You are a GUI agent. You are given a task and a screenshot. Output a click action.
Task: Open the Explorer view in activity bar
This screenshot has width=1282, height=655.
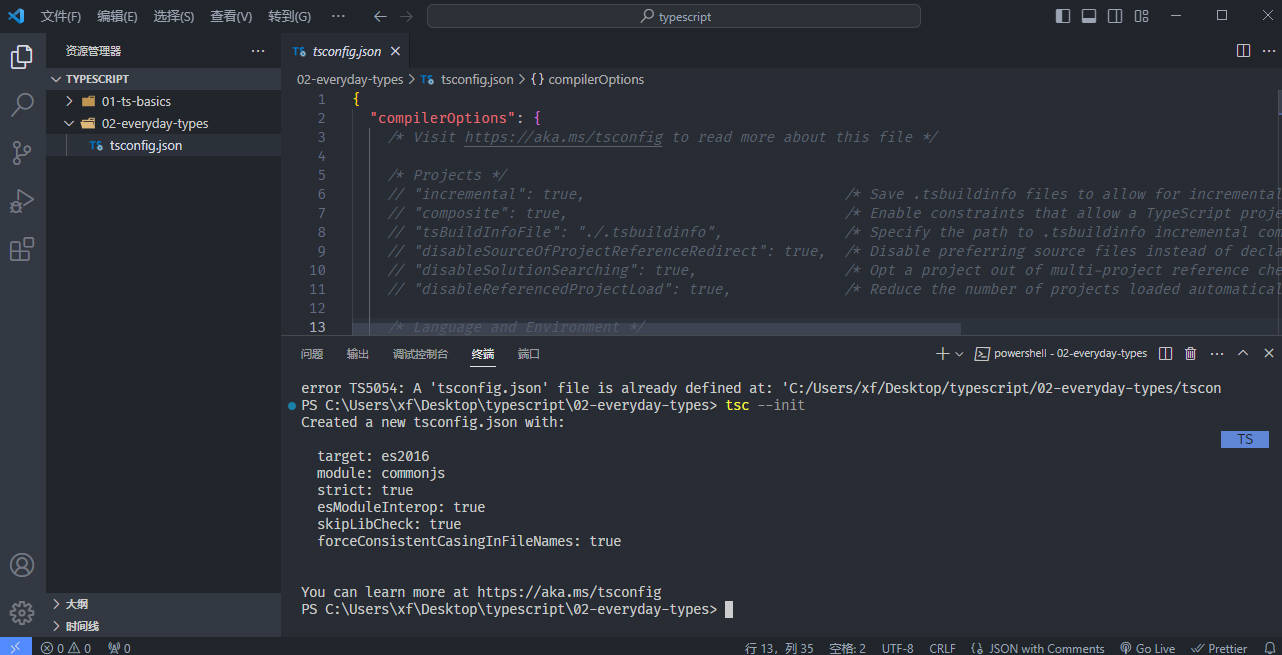pos(22,57)
